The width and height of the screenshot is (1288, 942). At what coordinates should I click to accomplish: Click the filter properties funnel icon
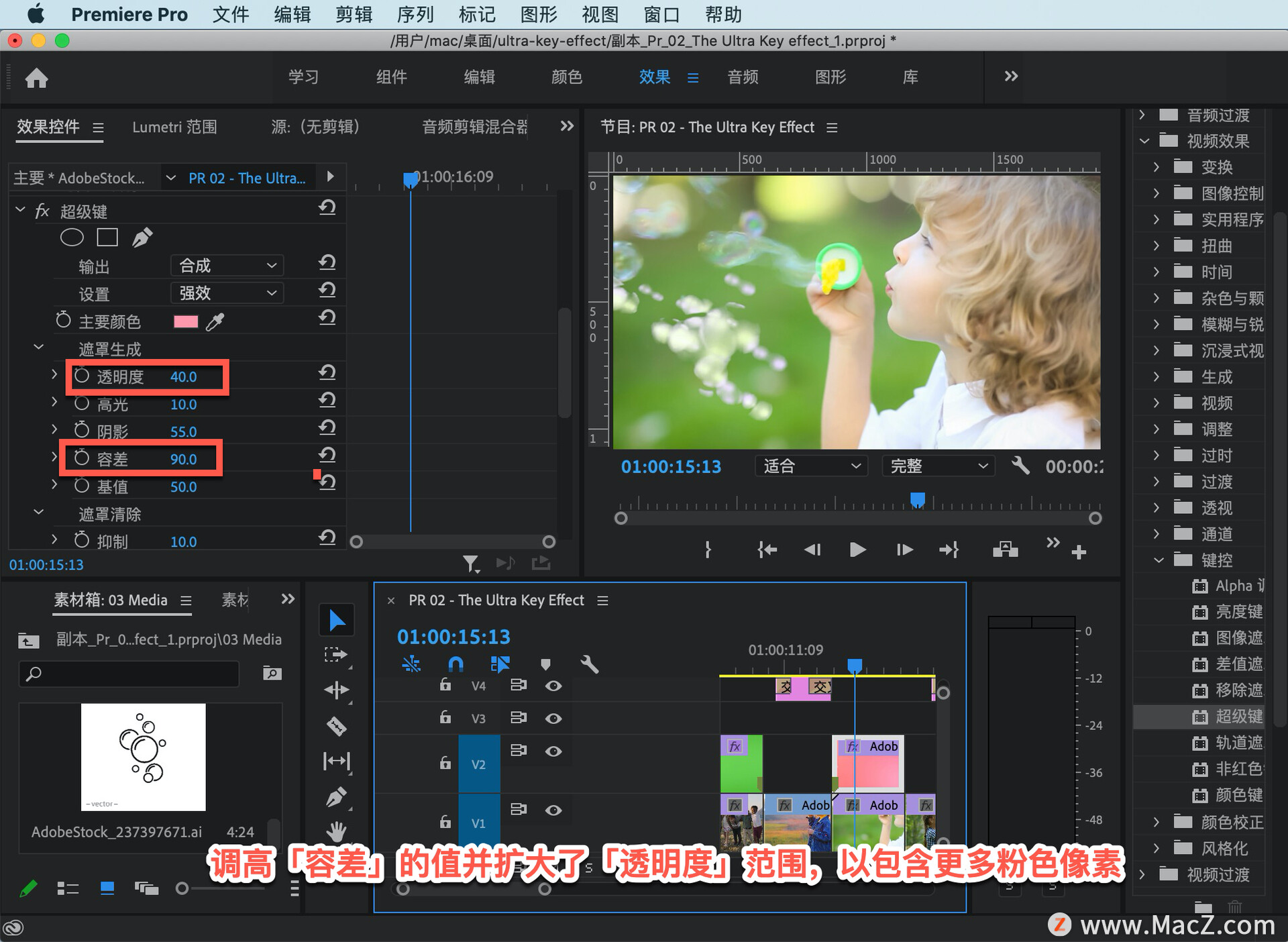(471, 564)
